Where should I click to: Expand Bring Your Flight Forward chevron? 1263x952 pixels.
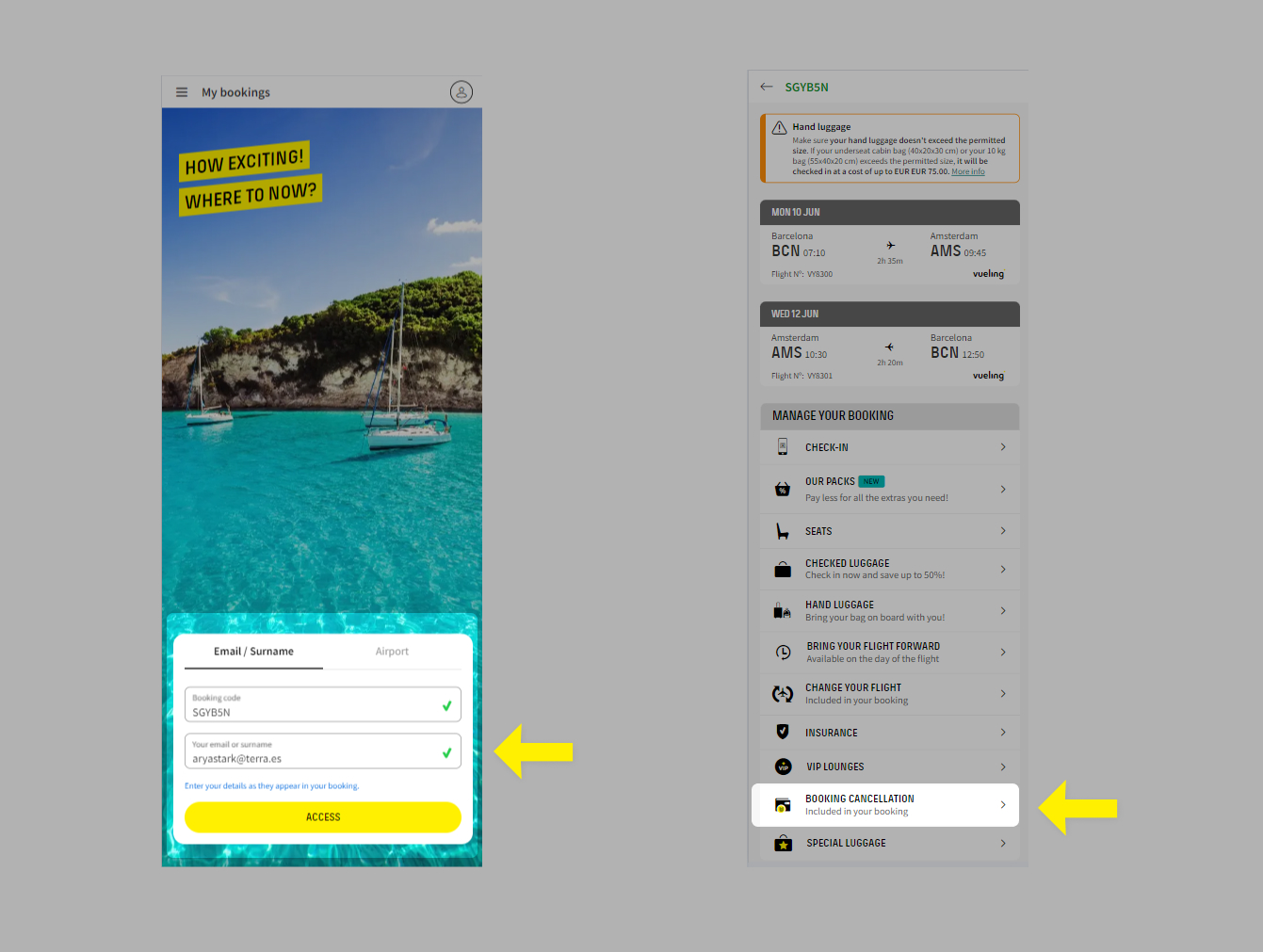click(x=1003, y=653)
